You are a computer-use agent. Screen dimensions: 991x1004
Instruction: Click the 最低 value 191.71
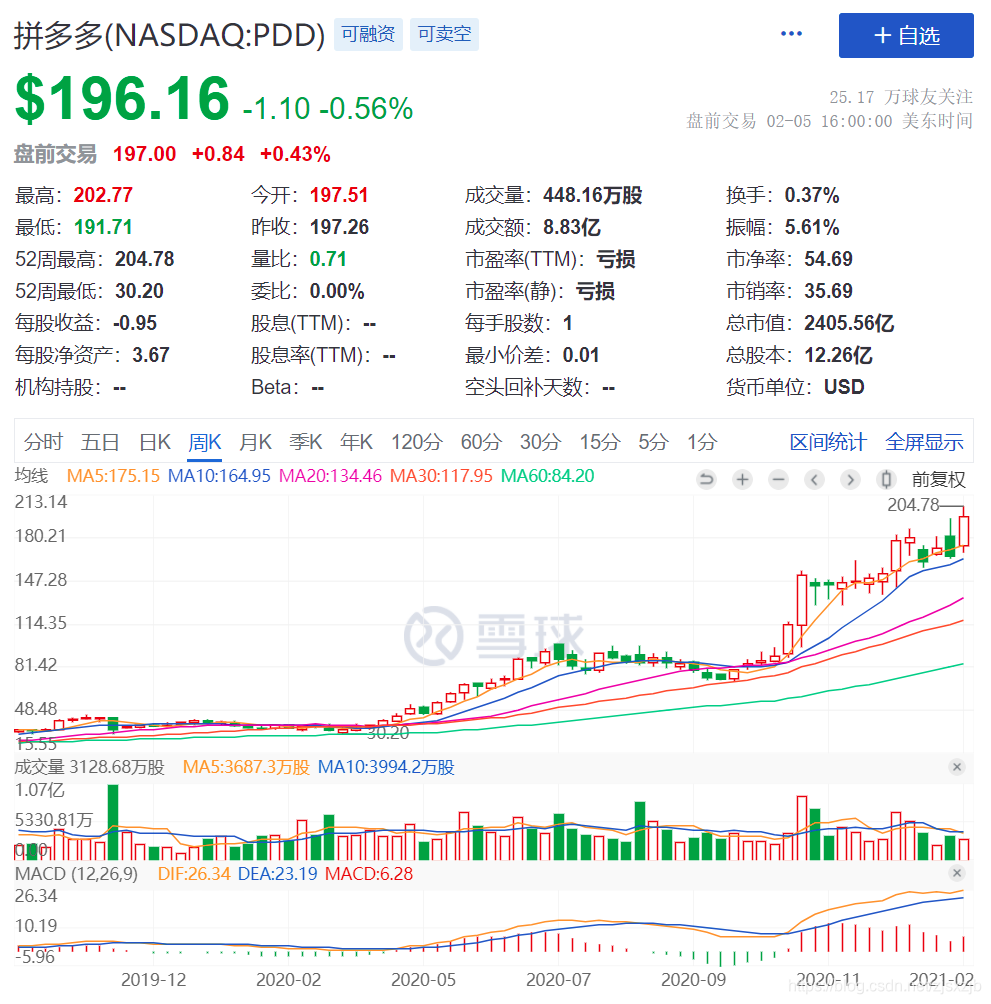pyautogui.click(x=103, y=227)
